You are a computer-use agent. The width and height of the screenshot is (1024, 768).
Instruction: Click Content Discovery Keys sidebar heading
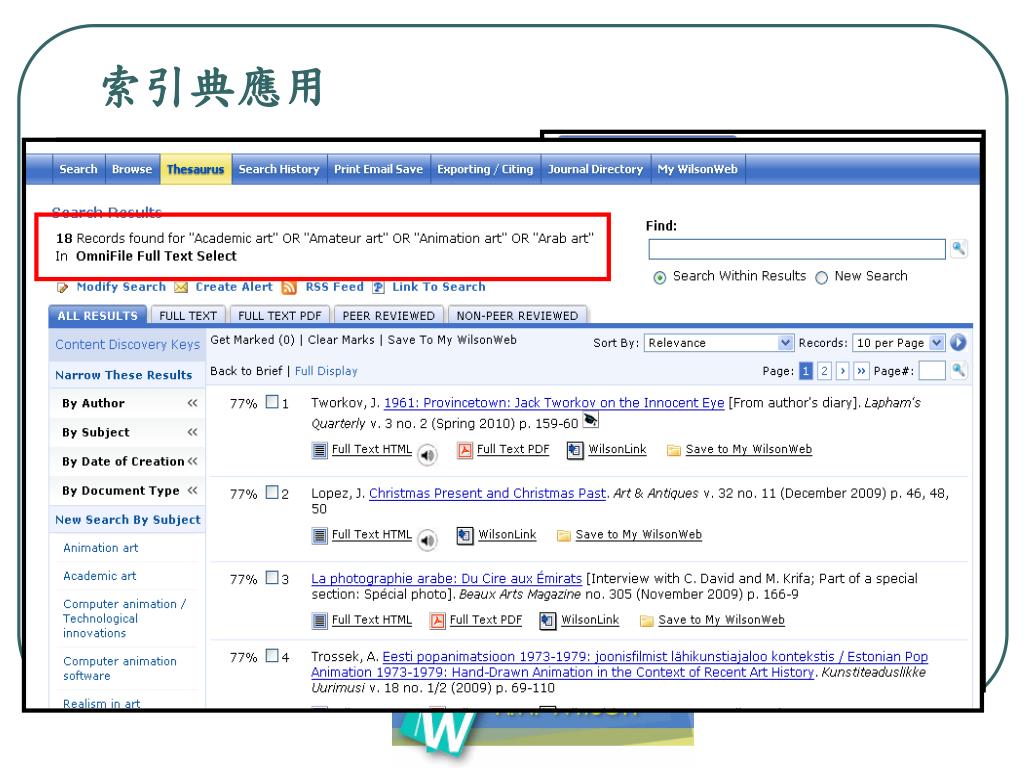click(x=127, y=344)
